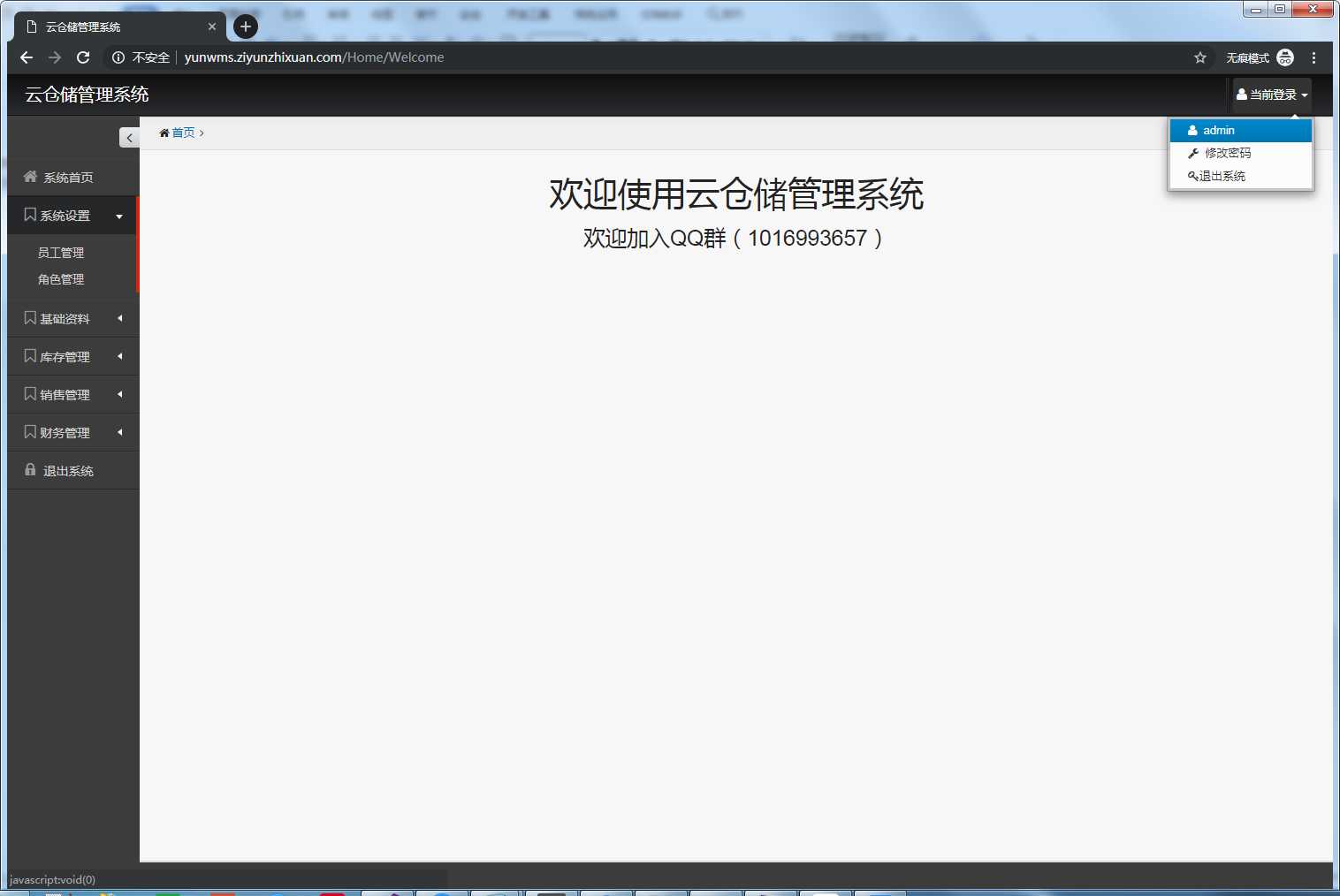Screen dimensions: 1340x896
Task: Choose 修改密码 from user dropdown
Action: [x=1241, y=153]
